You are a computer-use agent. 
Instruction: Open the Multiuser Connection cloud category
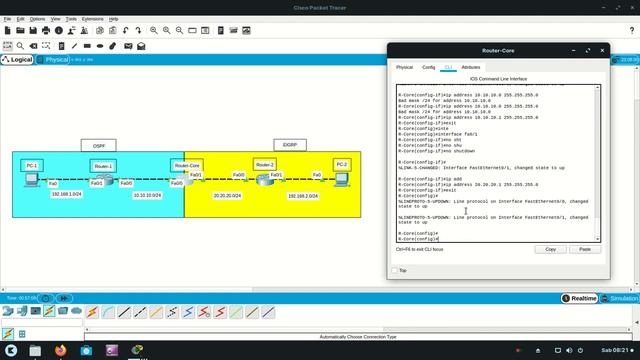76,311
